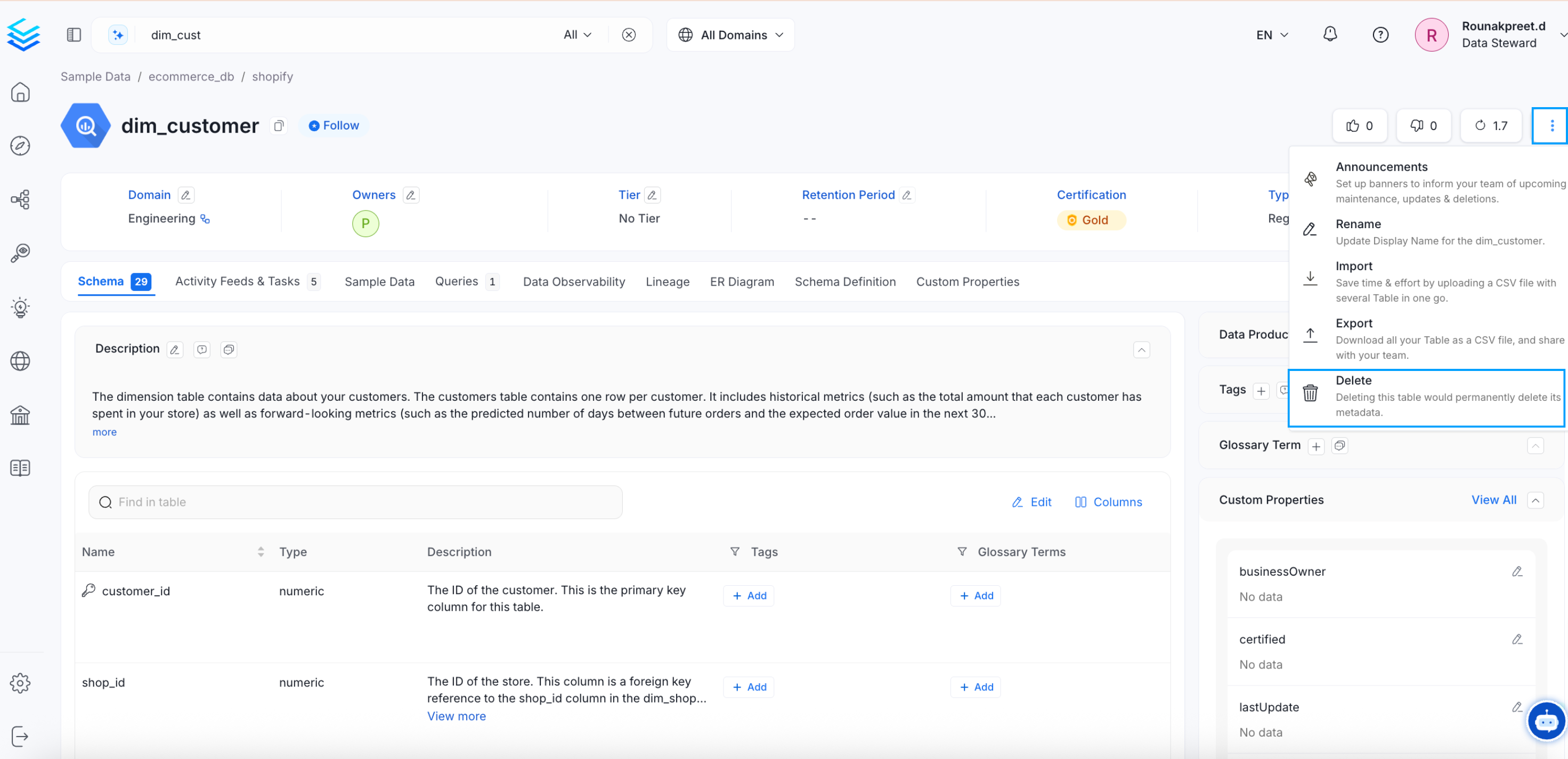Click the Tier edit pencil

click(652, 195)
